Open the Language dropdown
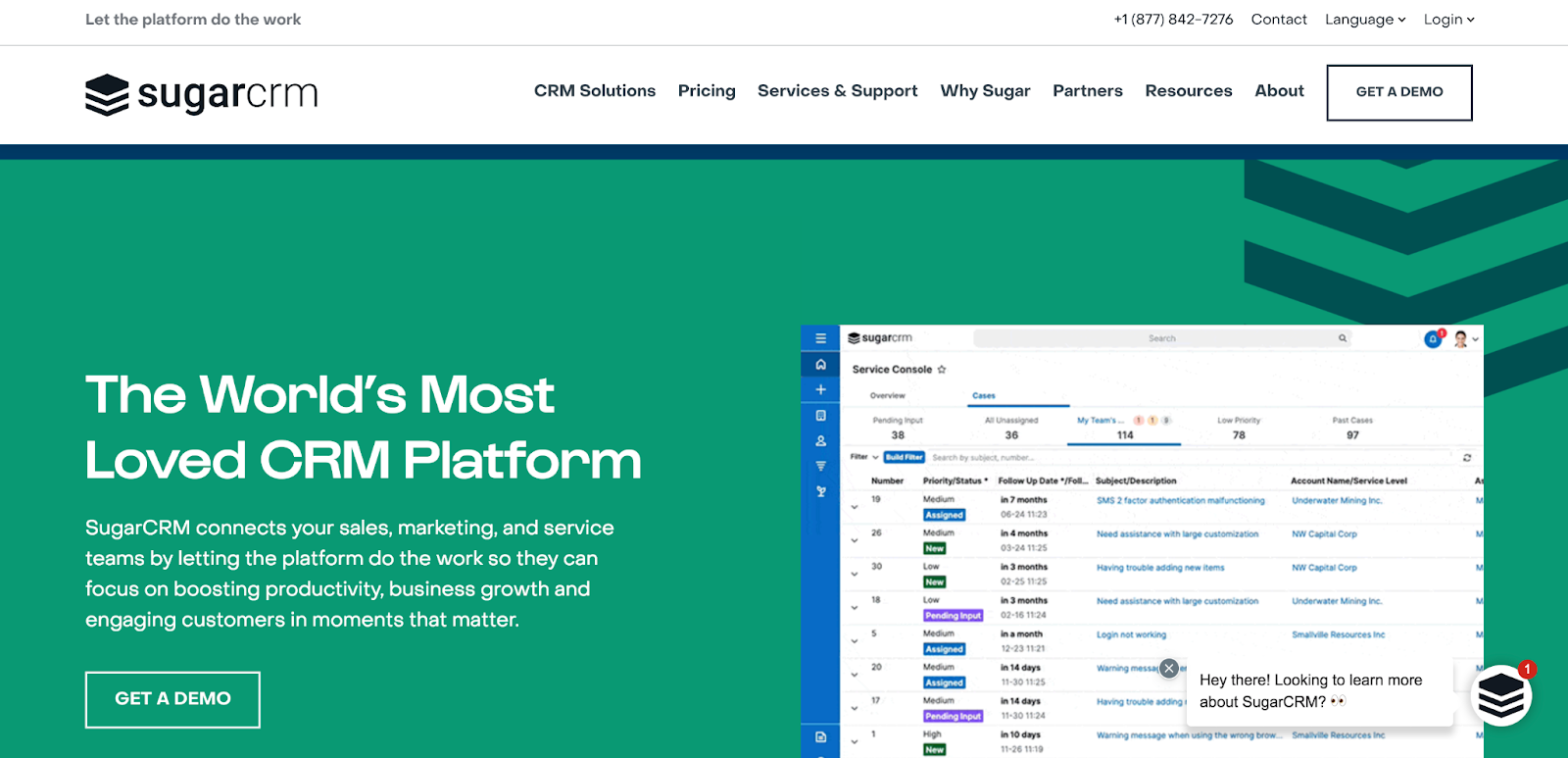This screenshot has height=758, width=1568. (1365, 20)
